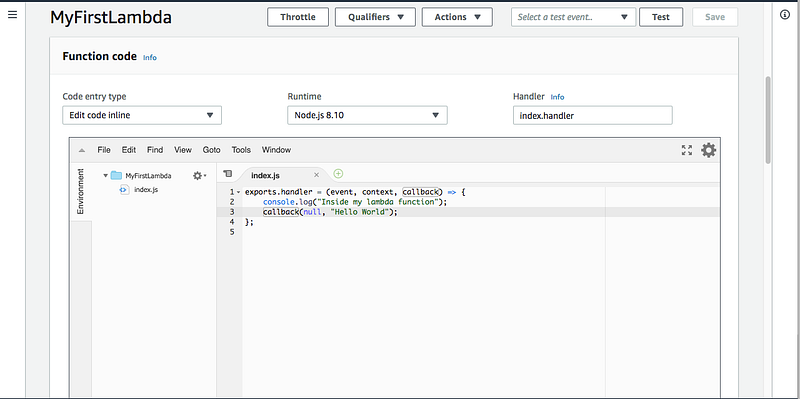This screenshot has height=399, width=800.
Task: Click line number 3 in the gutter
Action: (x=232, y=212)
